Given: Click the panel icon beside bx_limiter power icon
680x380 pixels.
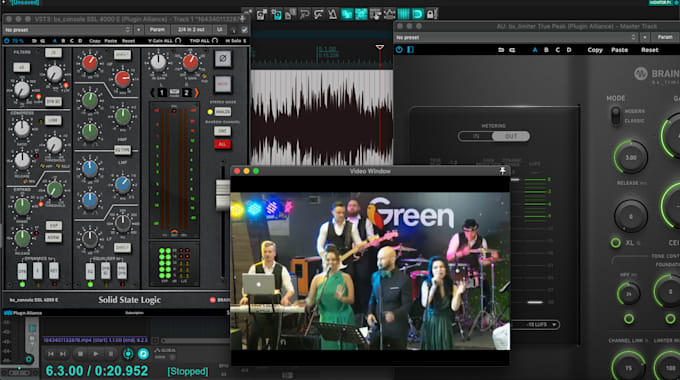Looking at the screenshot, I should click(x=410, y=50).
